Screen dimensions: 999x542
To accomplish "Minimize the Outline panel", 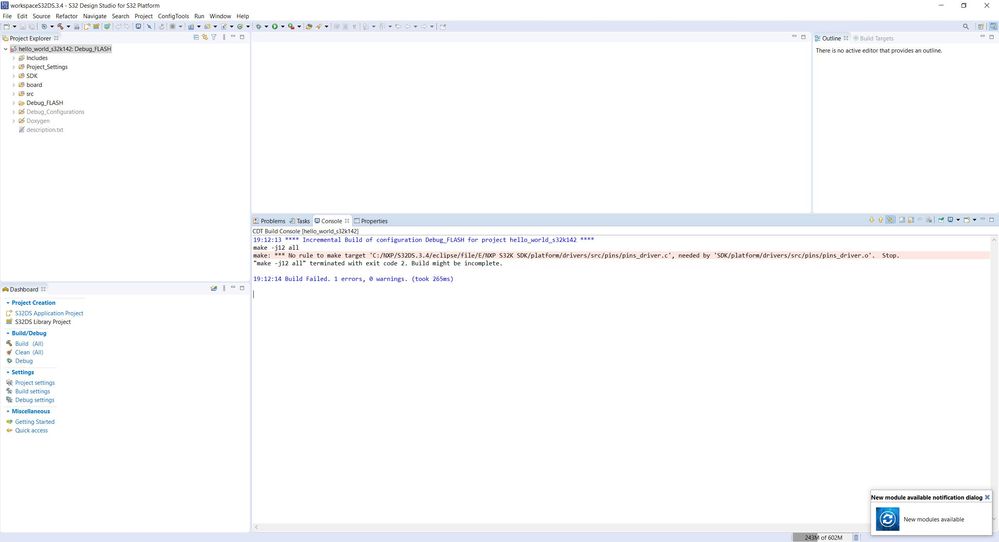I will point(982,37).
